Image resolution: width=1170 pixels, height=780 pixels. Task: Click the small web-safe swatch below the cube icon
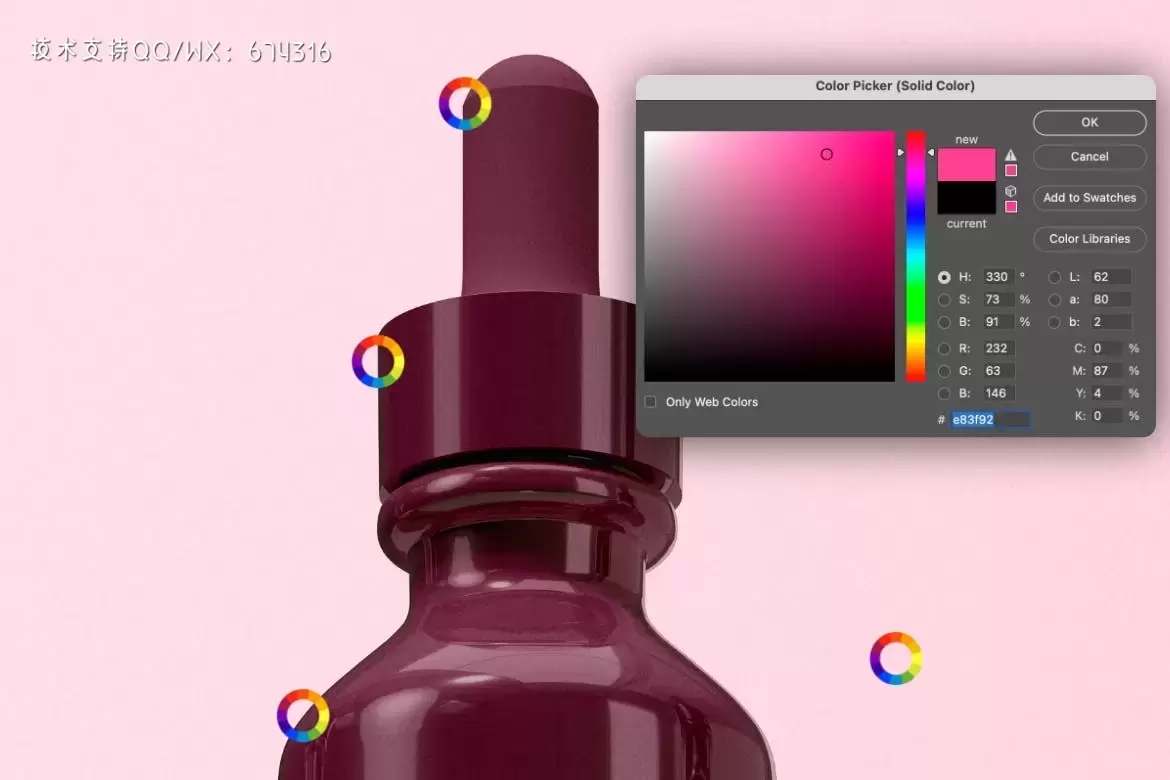1011,207
